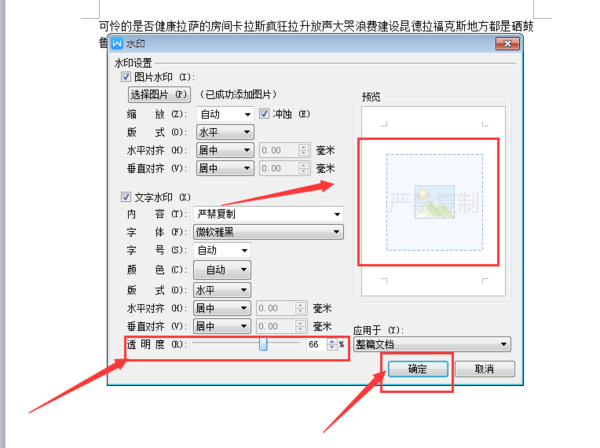Uncheck the 图片水印 checkbox
The image size is (600, 448).
[126, 77]
